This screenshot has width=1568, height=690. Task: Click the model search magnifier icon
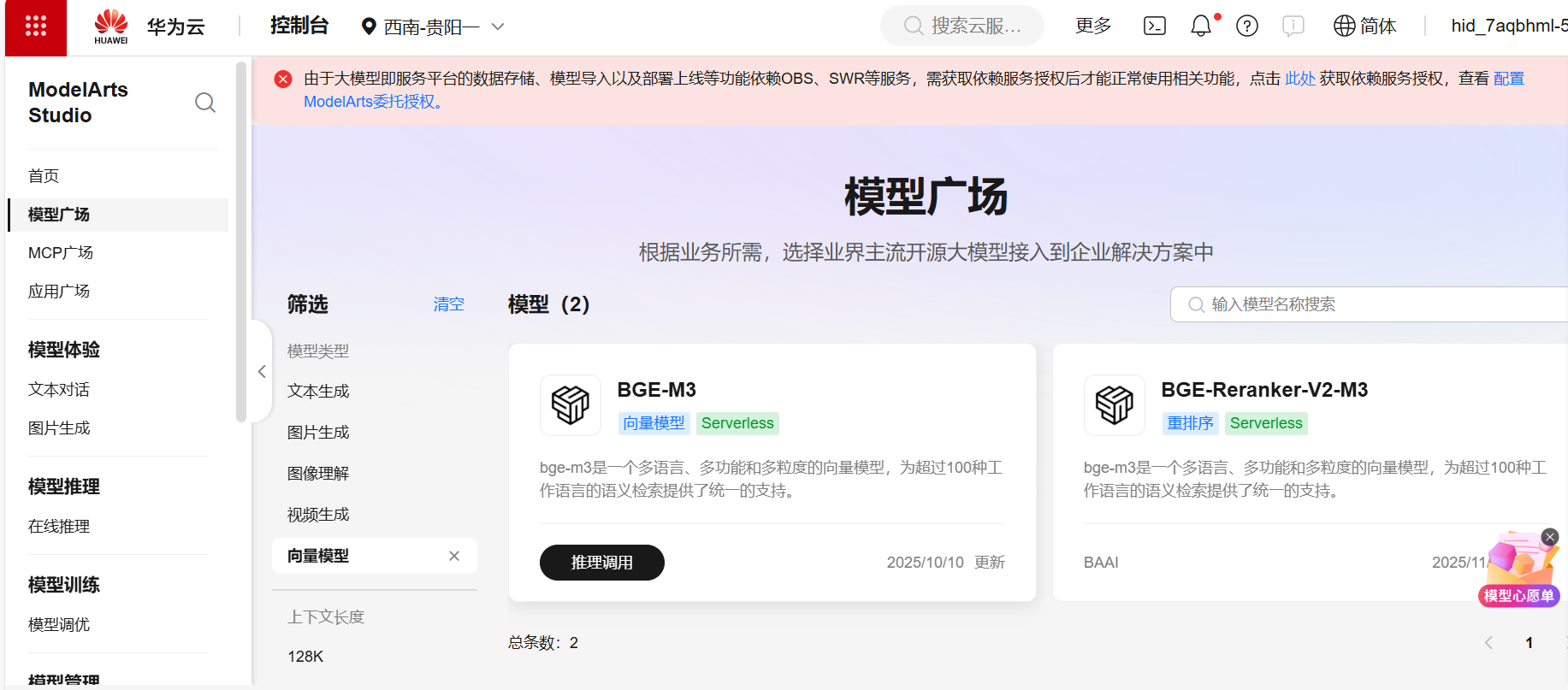pos(1197,304)
